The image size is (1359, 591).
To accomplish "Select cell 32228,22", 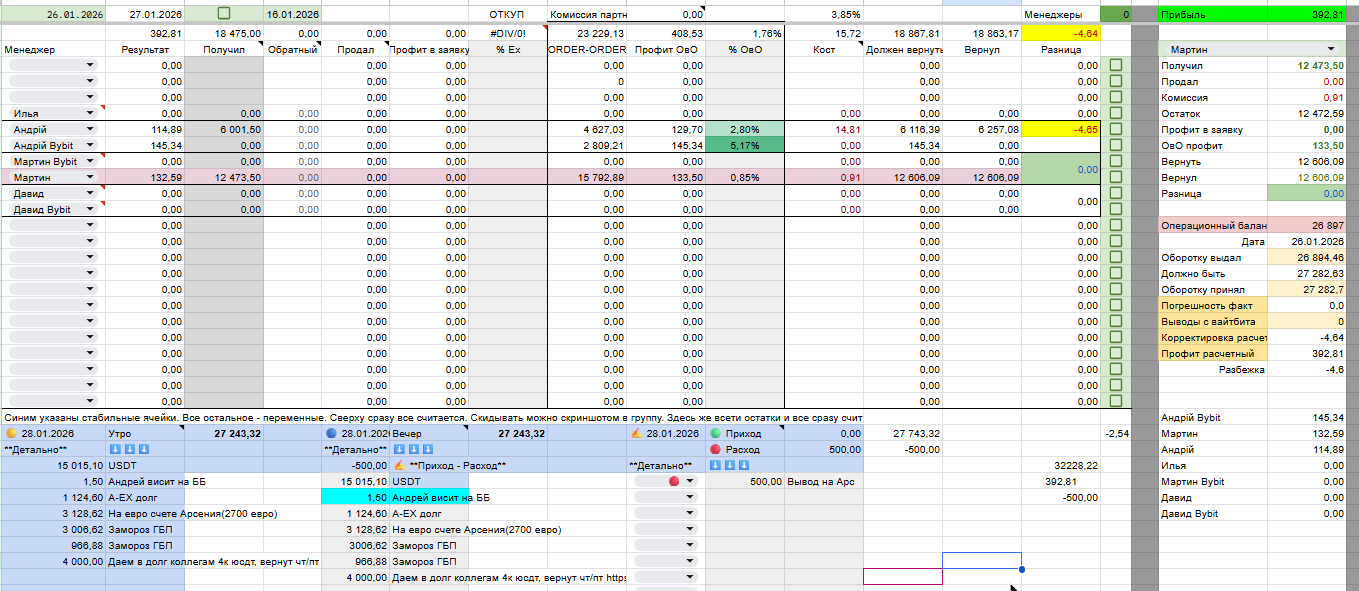I will 1061,465.
